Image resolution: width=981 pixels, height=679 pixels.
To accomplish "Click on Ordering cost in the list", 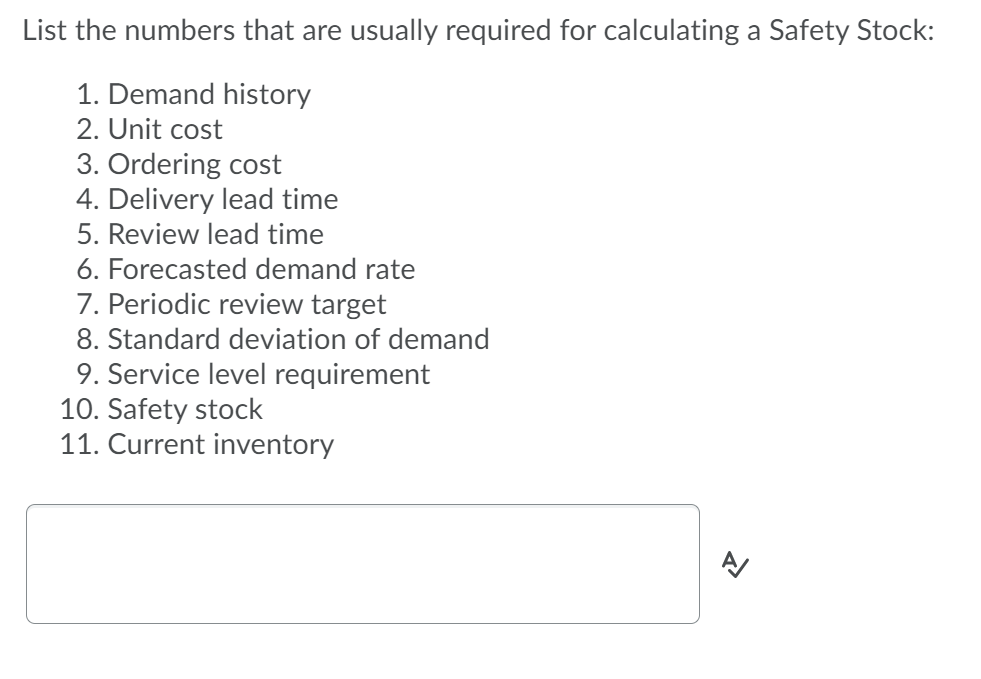I will (195, 165).
